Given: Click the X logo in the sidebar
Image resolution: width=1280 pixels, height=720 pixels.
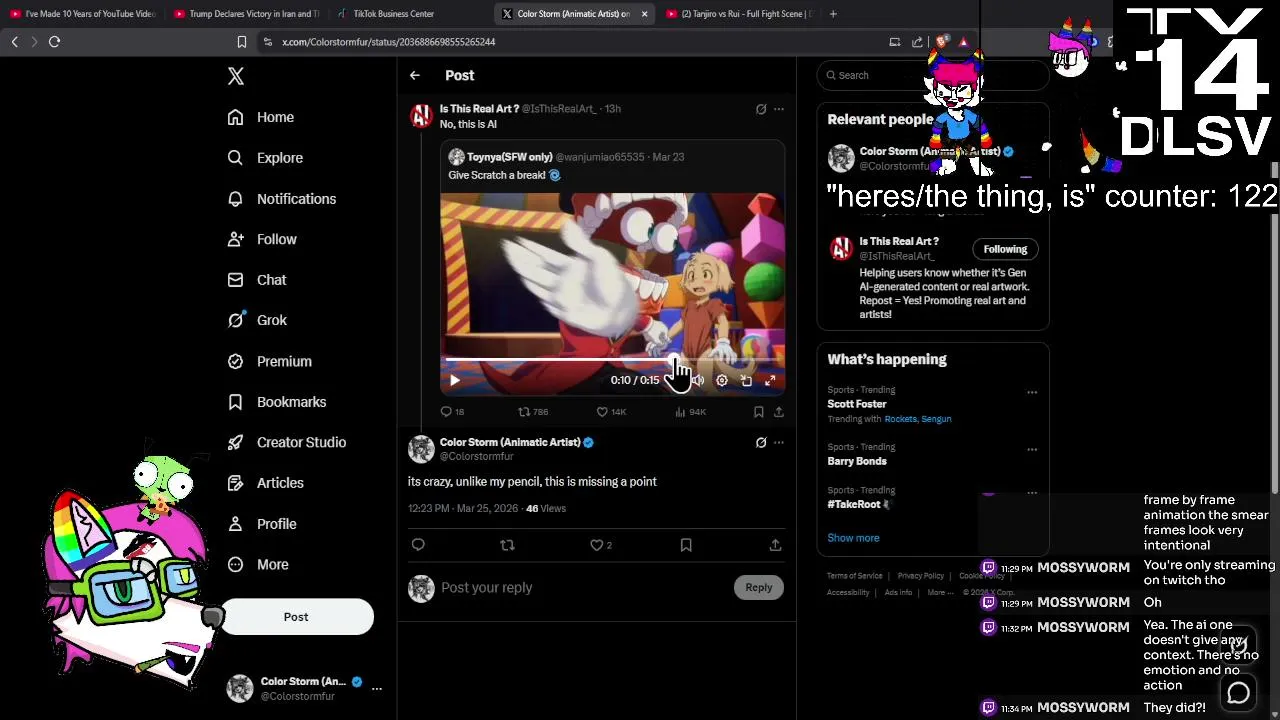Looking at the screenshot, I should coord(236,76).
